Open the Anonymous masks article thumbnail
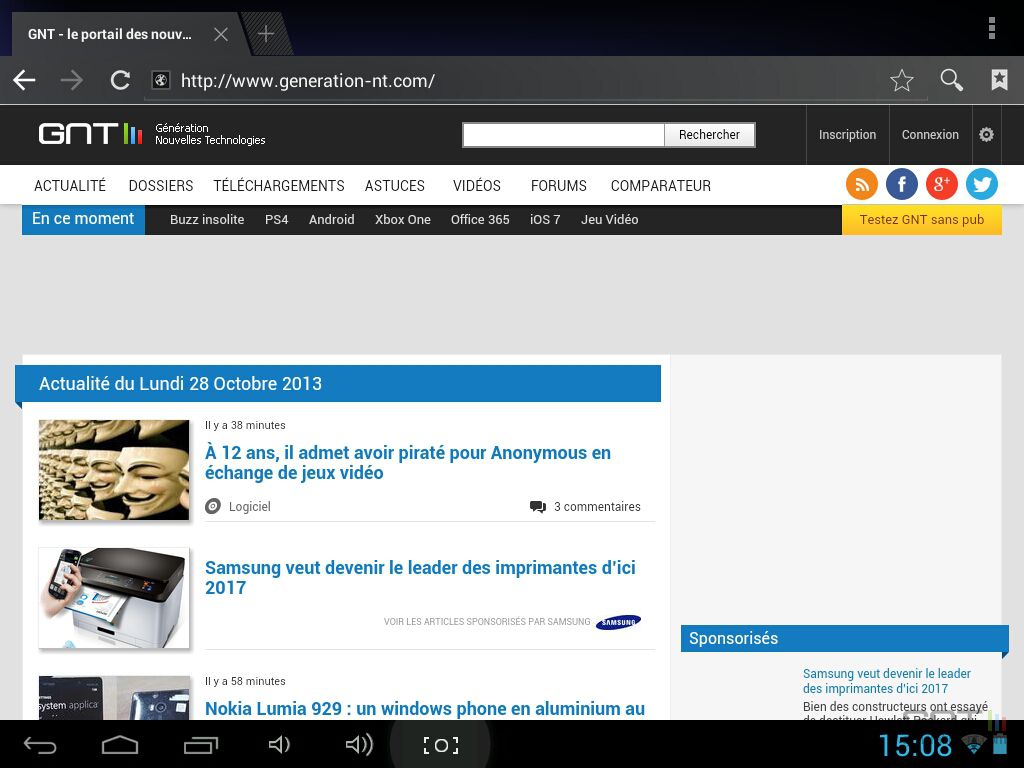The width and height of the screenshot is (1024, 768). coord(114,470)
